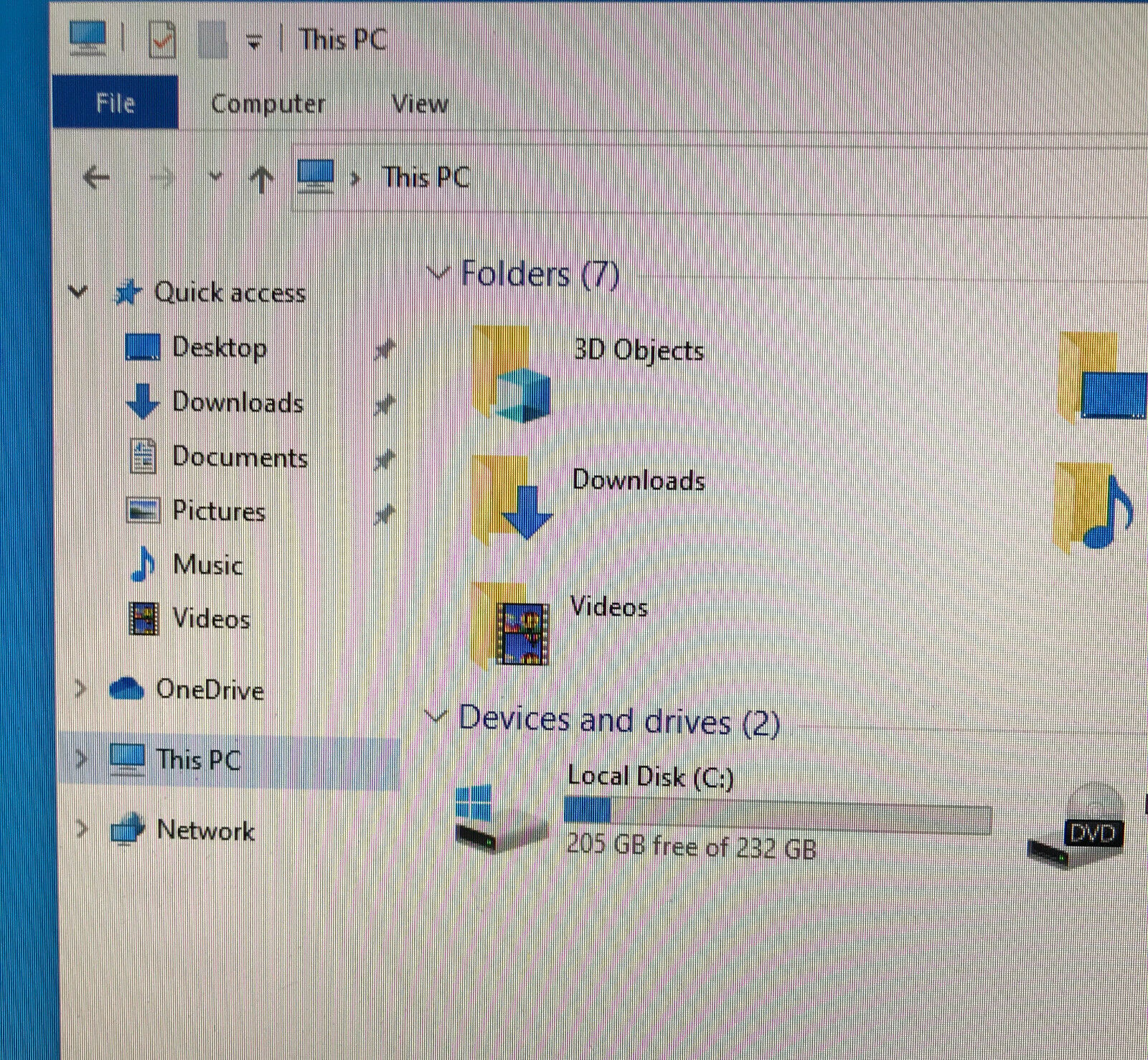Image resolution: width=1148 pixels, height=1060 pixels.
Task: Click the computer icon in the address bar
Action: point(316,177)
